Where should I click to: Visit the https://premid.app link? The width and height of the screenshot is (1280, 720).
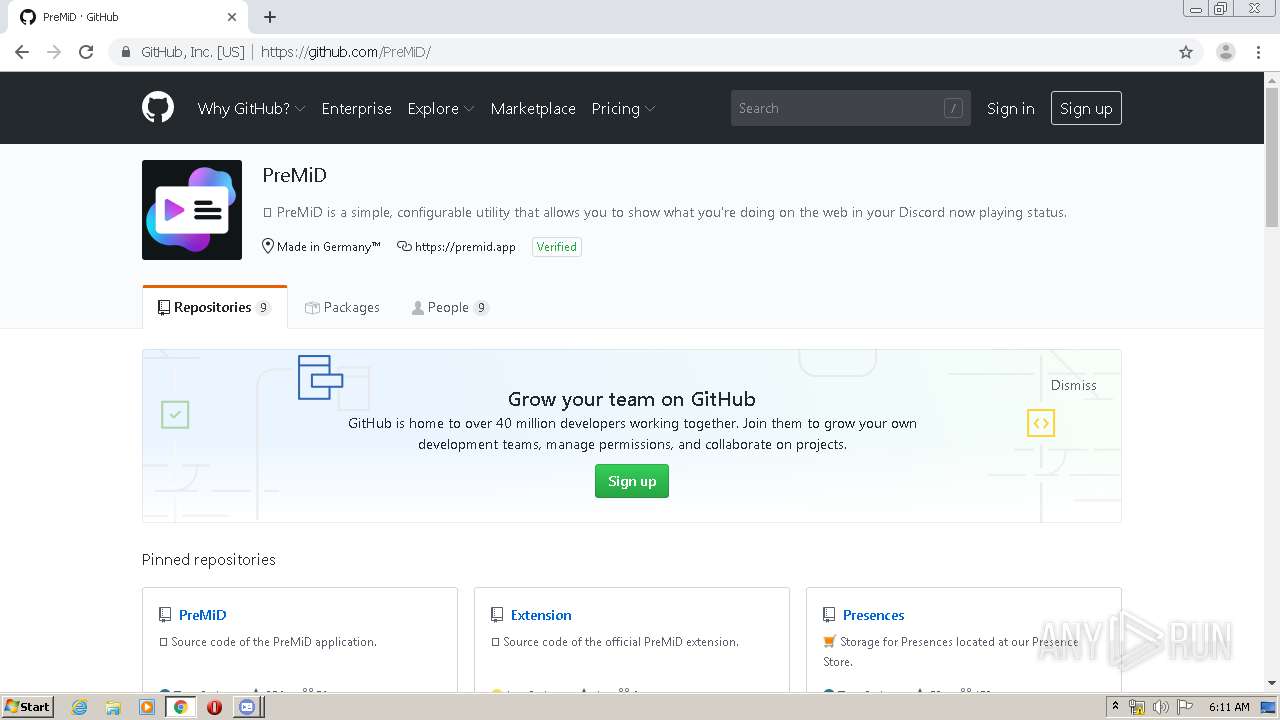click(x=465, y=247)
